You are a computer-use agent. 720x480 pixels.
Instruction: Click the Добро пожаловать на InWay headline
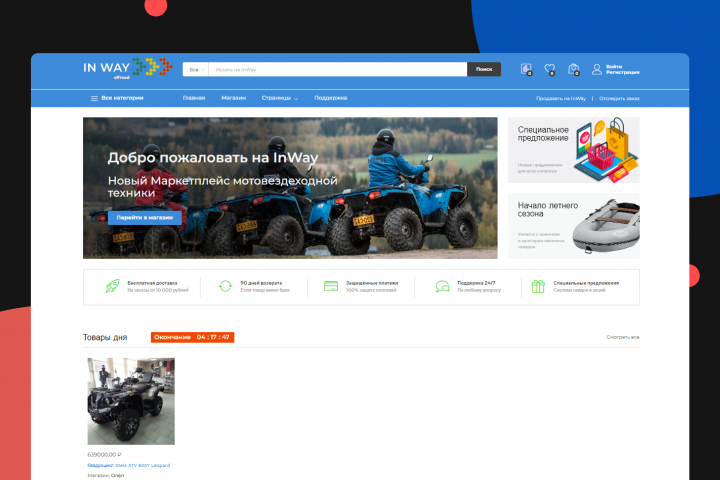pyautogui.click(x=213, y=158)
